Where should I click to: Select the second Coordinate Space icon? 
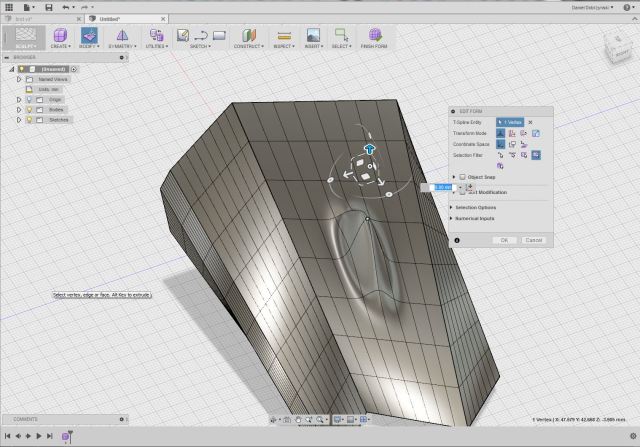[x=512, y=144]
